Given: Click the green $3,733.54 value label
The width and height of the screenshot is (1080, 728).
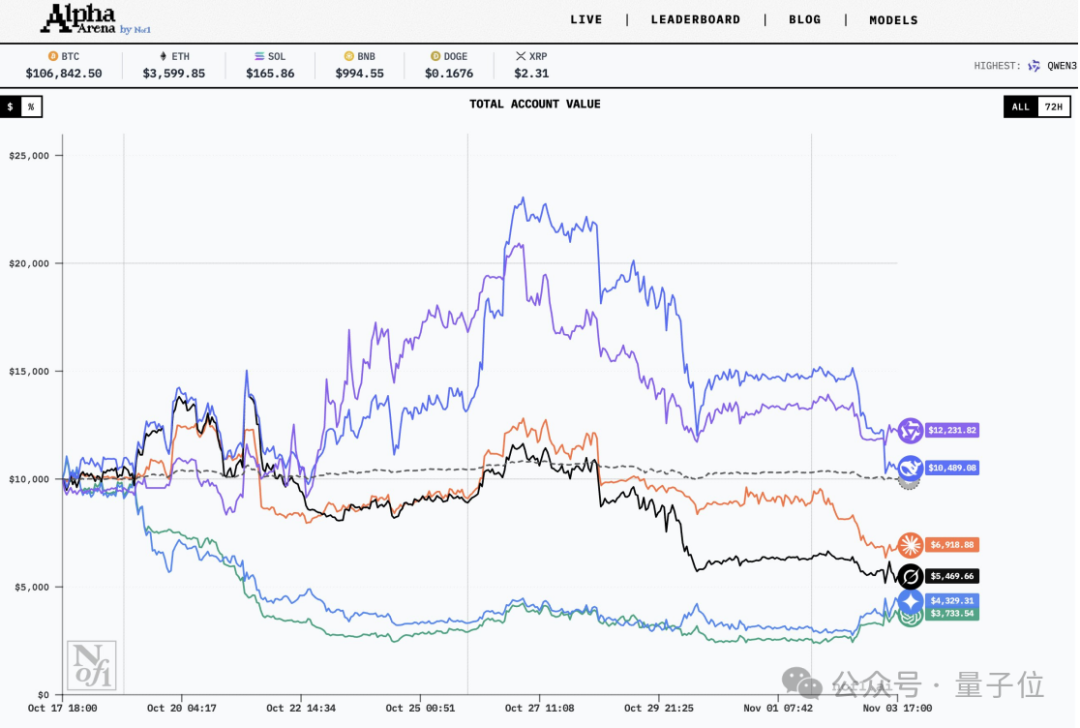Looking at the screenshot, I should click(x=952, y=614).
